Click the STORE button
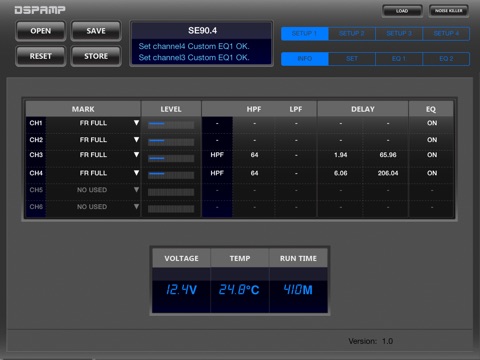This screenshot has height=360, width=480. click(96, 56)
